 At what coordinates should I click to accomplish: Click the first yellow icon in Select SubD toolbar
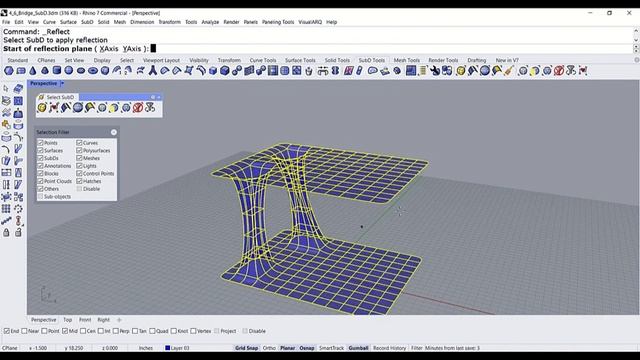42,107
